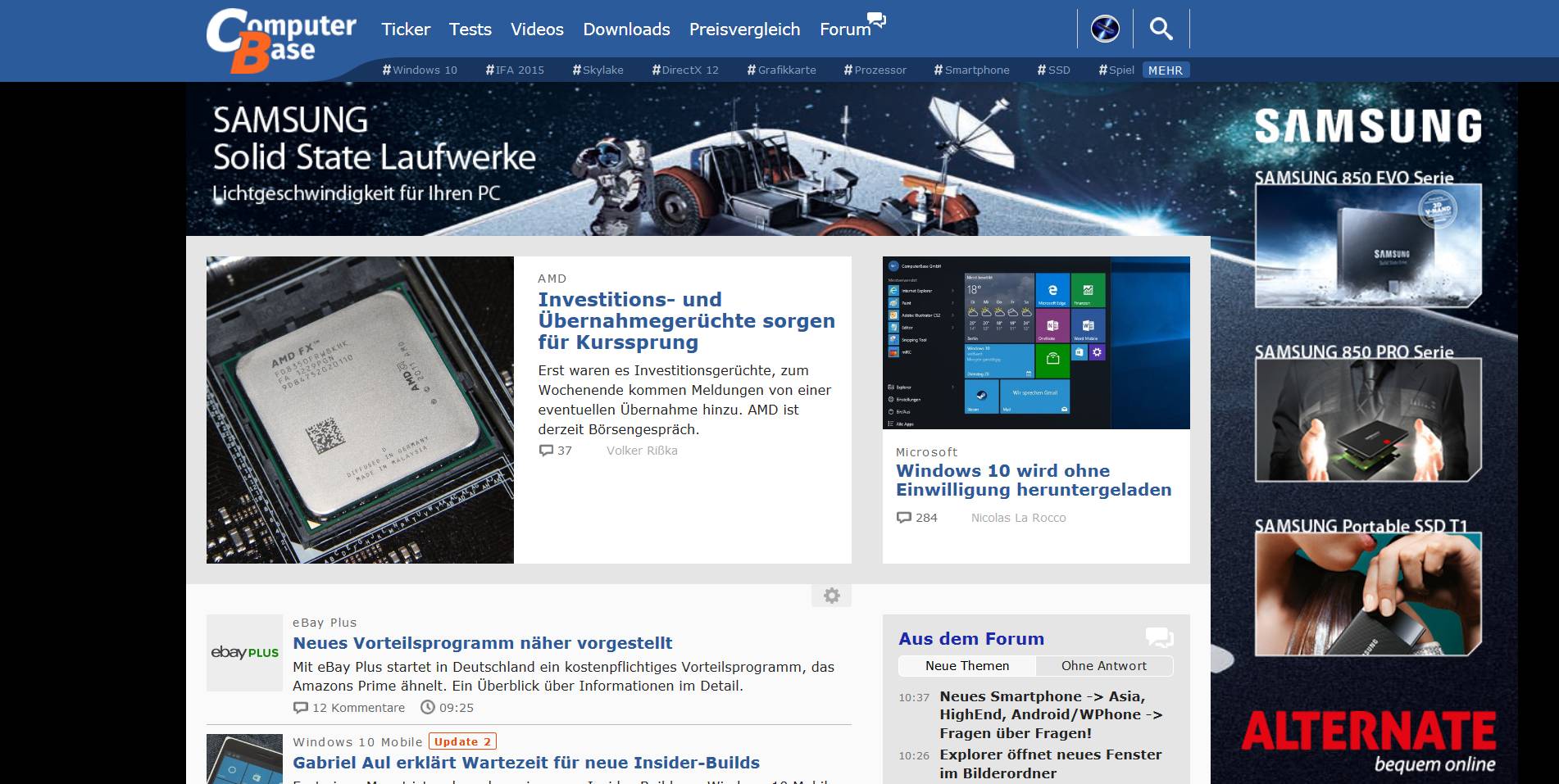Click the clock icon beside 09:25
Viewport: 1559px width, 784px height.
click(x=428, y=707)
